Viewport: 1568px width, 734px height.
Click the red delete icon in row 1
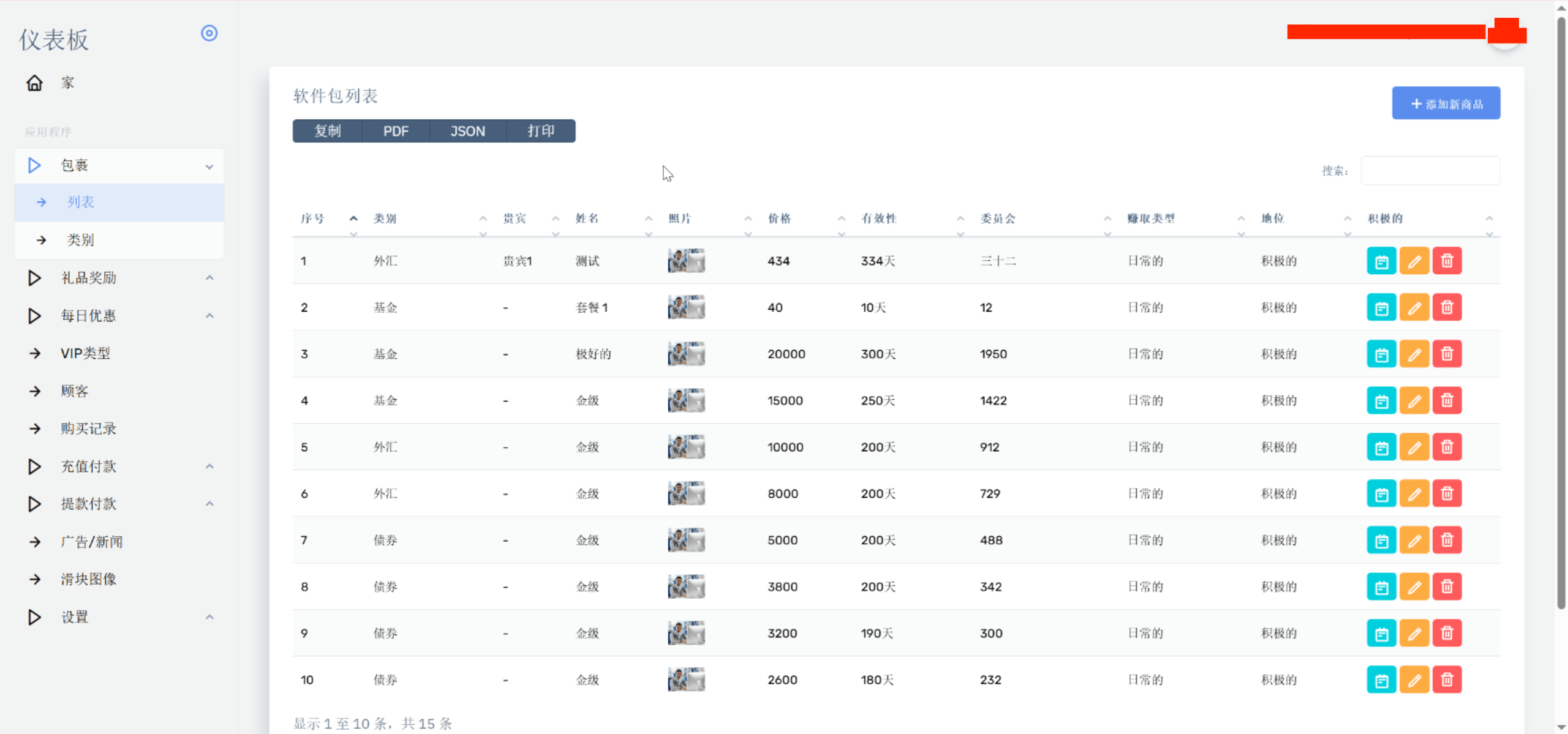click(x=1447, y=261)
